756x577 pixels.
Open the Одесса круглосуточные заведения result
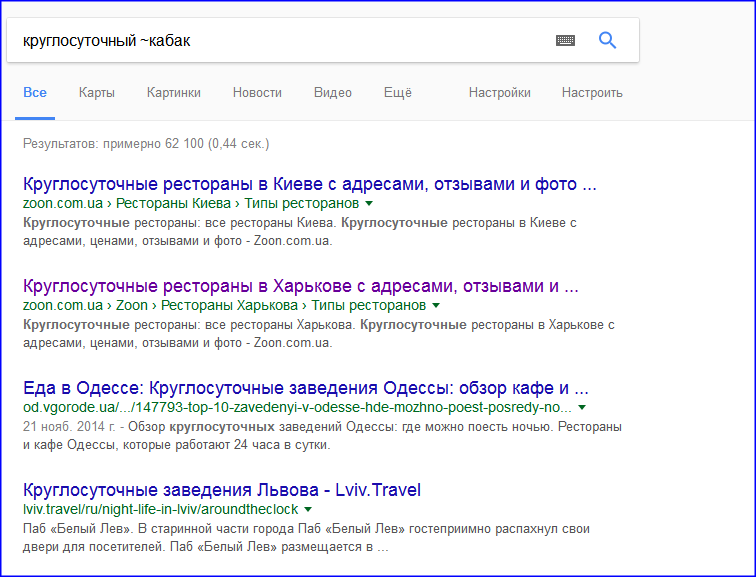(305, 388)
